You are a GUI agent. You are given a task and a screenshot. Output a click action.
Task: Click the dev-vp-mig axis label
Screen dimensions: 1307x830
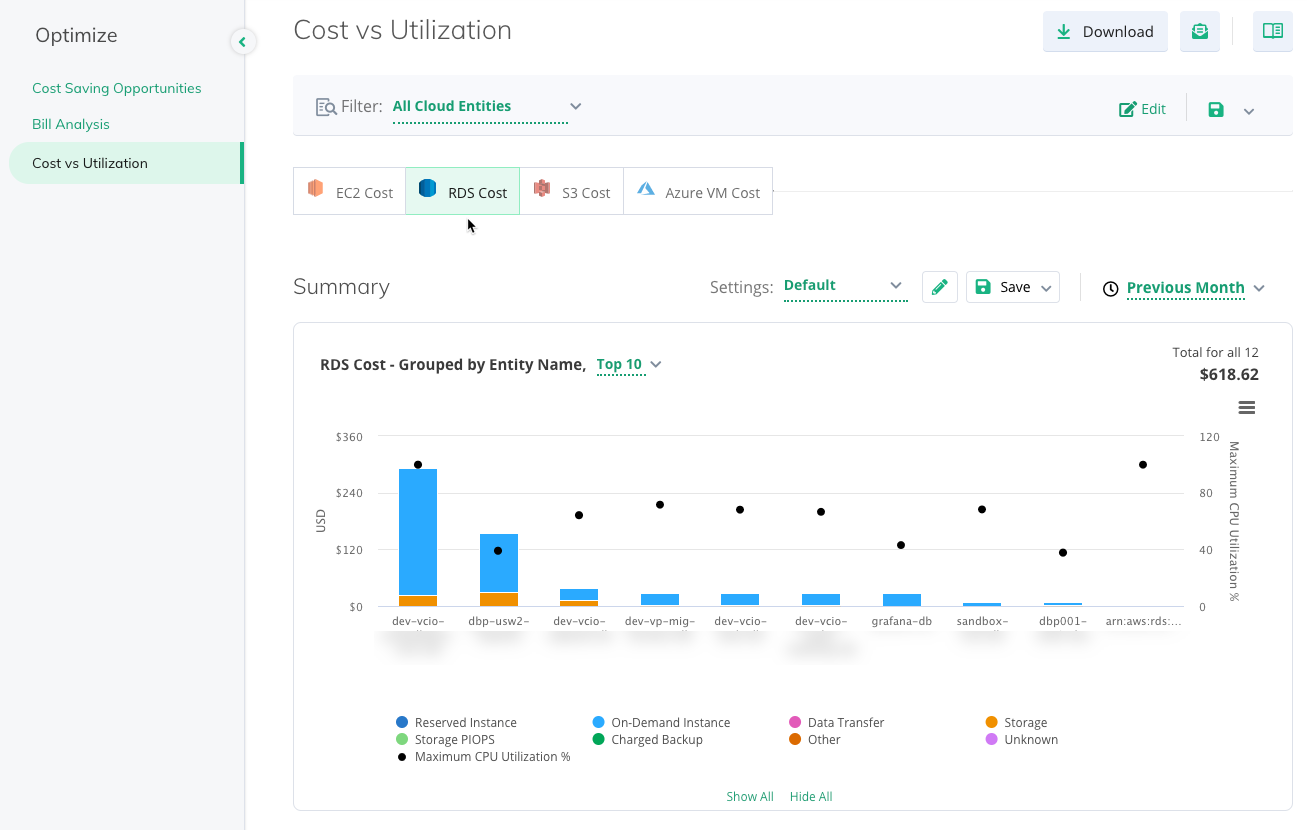tap(660, 621)
